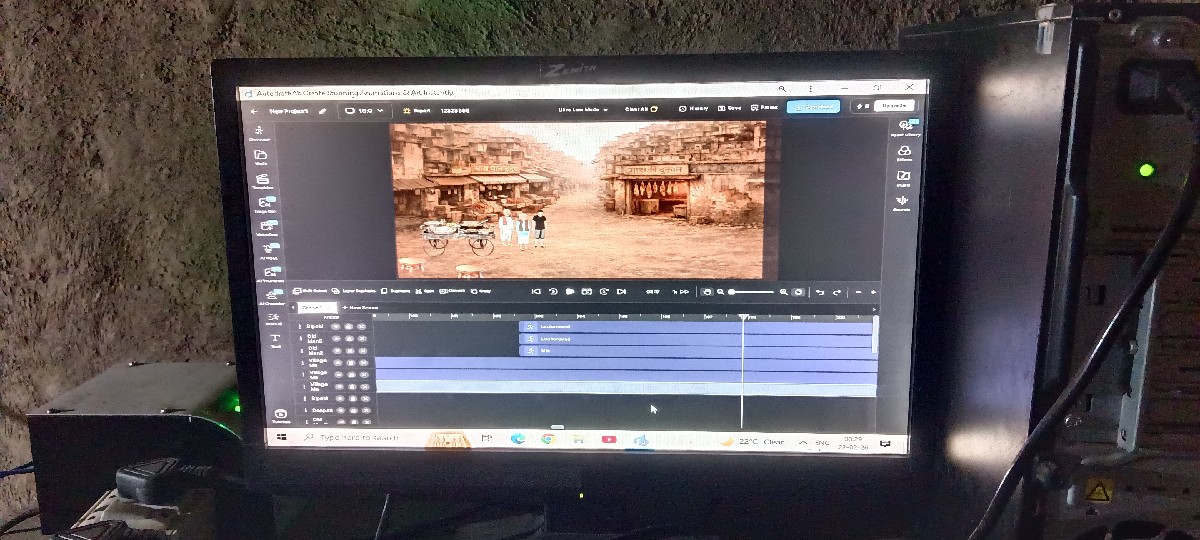Click the timeline zoom slider
This screenshot has width=1200, height=540.
coord(752,292)
